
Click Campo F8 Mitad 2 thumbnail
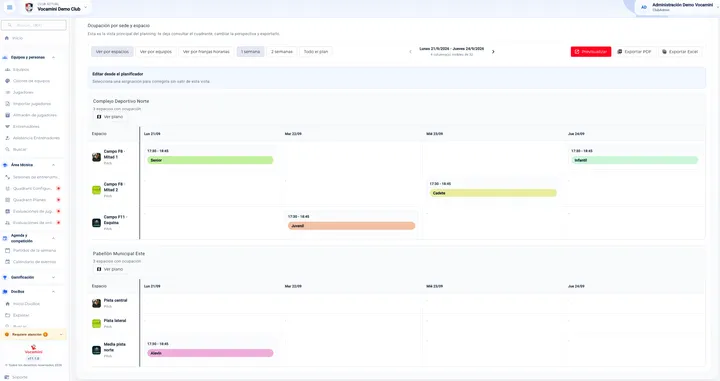click(96, 190)
